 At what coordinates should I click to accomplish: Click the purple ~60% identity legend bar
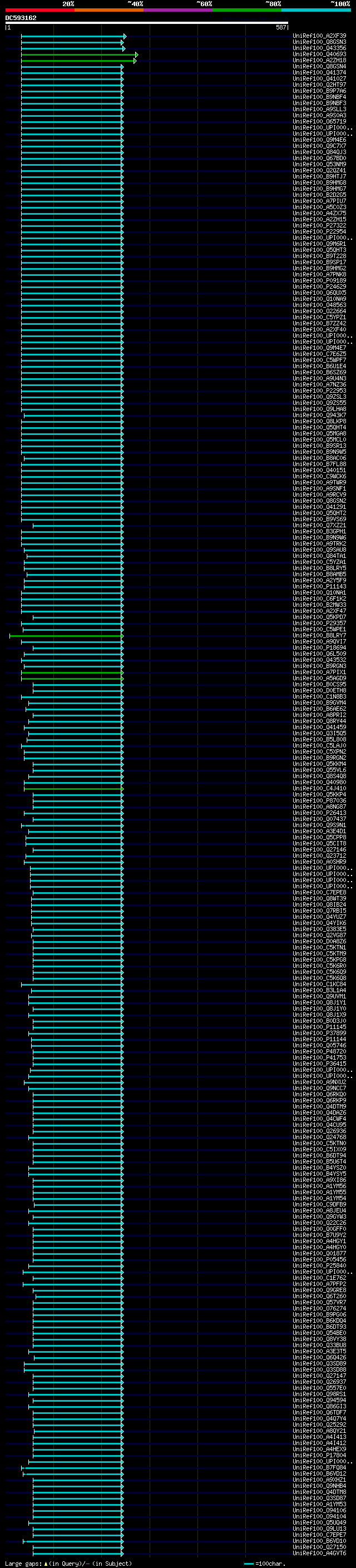(177, 10)
